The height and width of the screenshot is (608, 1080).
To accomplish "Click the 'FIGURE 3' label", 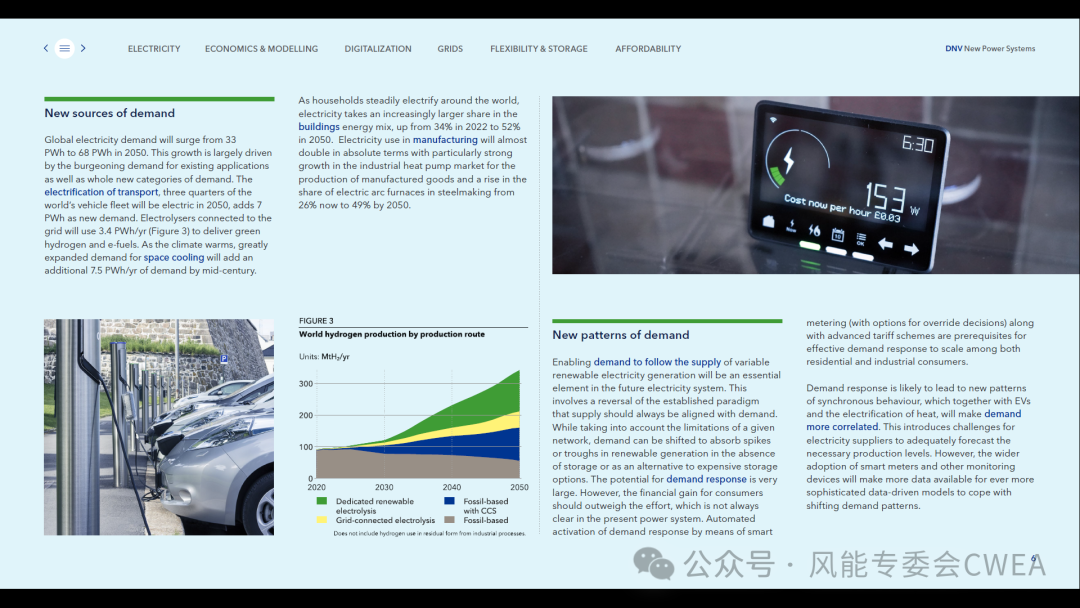I will click(x=316, y=321).
